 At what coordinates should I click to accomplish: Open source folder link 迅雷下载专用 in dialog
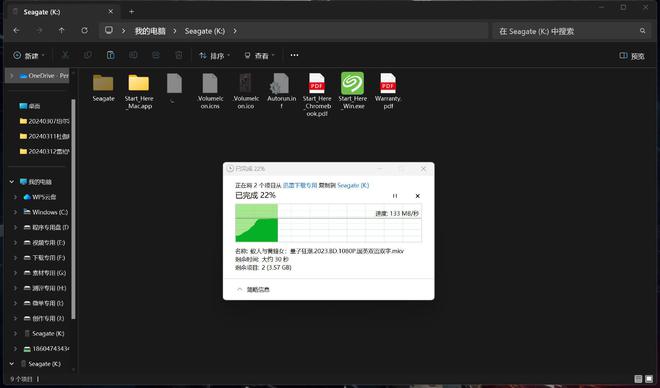click(x=300, y=185)
